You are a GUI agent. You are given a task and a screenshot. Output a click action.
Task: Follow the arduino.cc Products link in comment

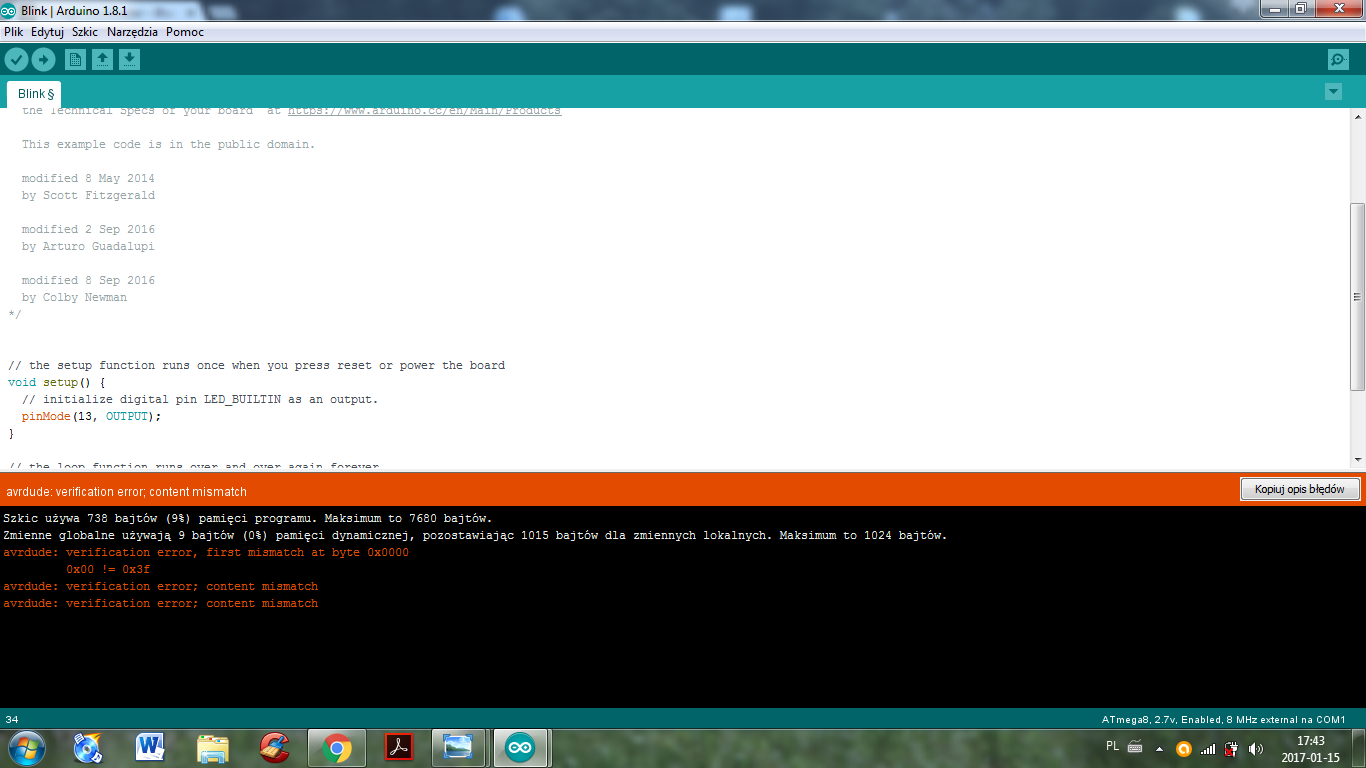pyautogui.click(x=424, y=111)
